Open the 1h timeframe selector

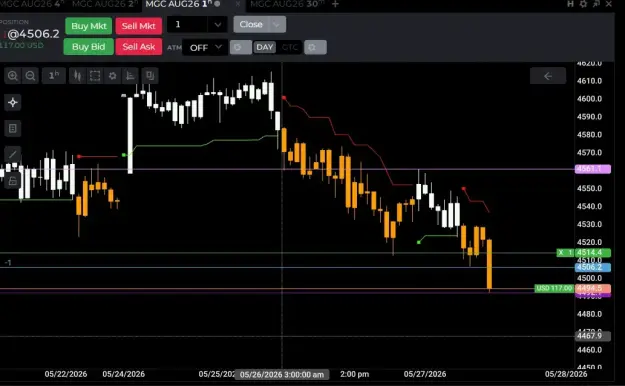pyautogui.click(x=54, y=76)
